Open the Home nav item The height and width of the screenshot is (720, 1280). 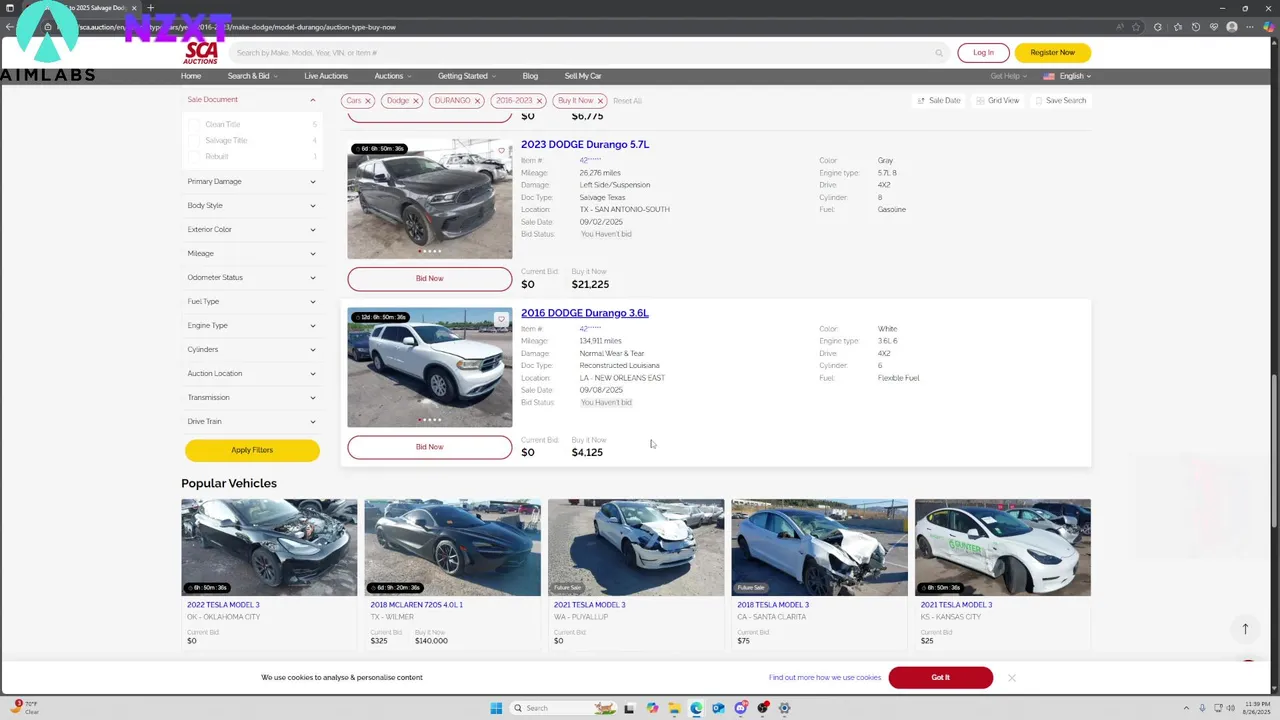pos(191,76)
